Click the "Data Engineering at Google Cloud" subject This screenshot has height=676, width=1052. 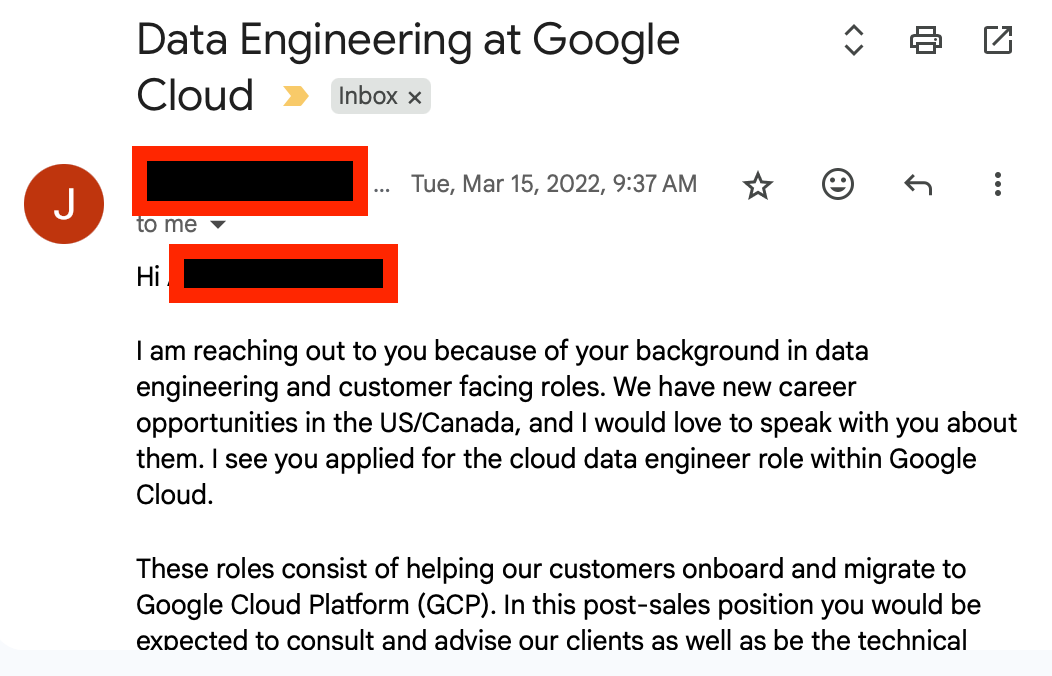(408, 42)
